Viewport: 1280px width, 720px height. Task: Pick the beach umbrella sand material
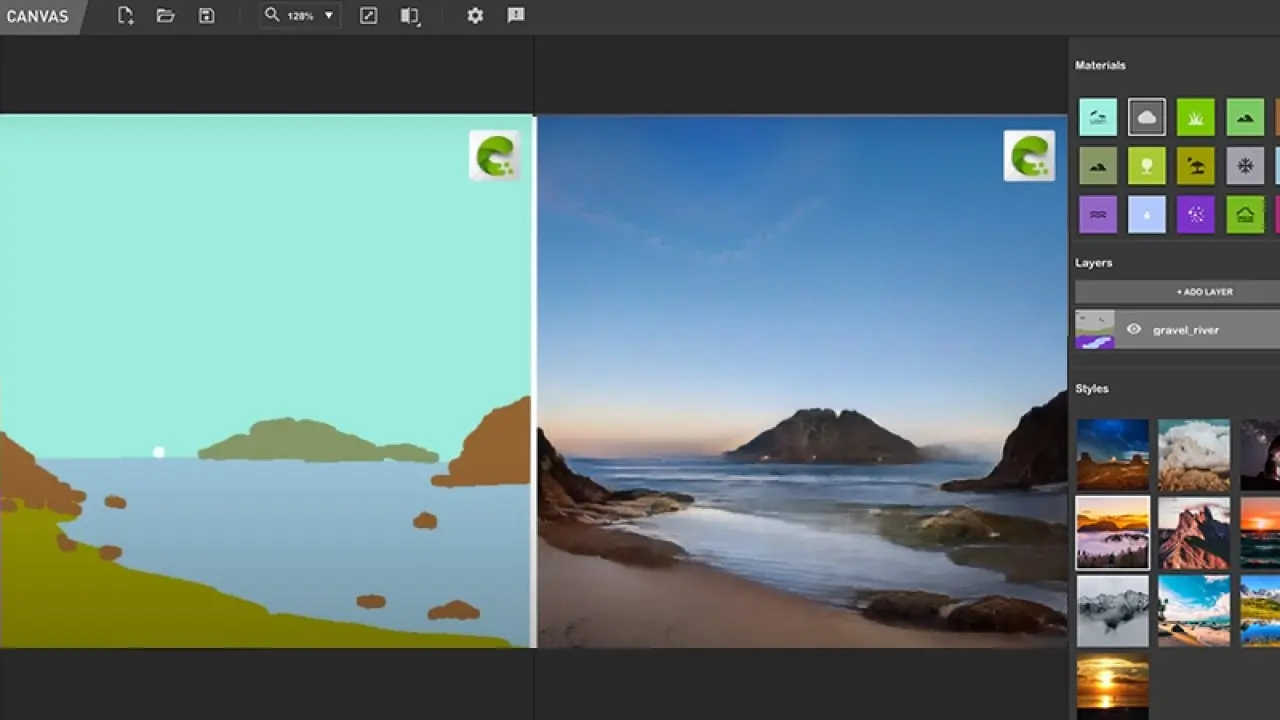1195,166
